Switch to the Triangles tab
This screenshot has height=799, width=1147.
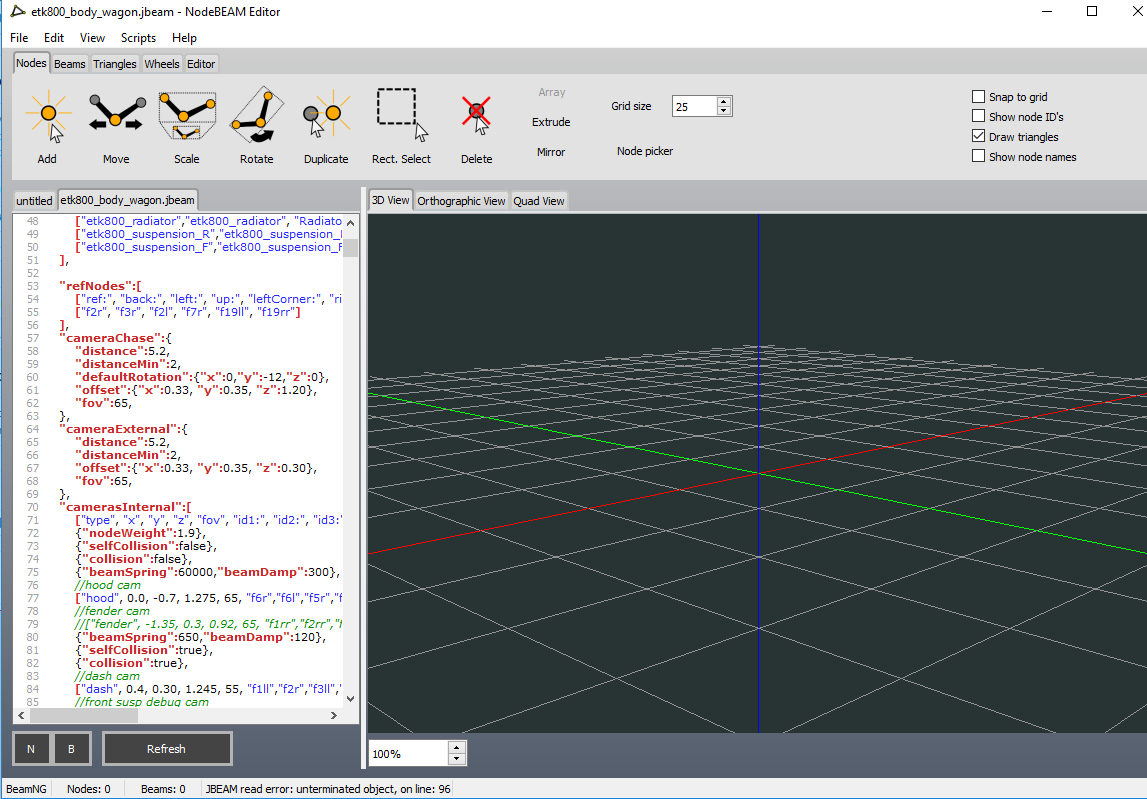115,64
